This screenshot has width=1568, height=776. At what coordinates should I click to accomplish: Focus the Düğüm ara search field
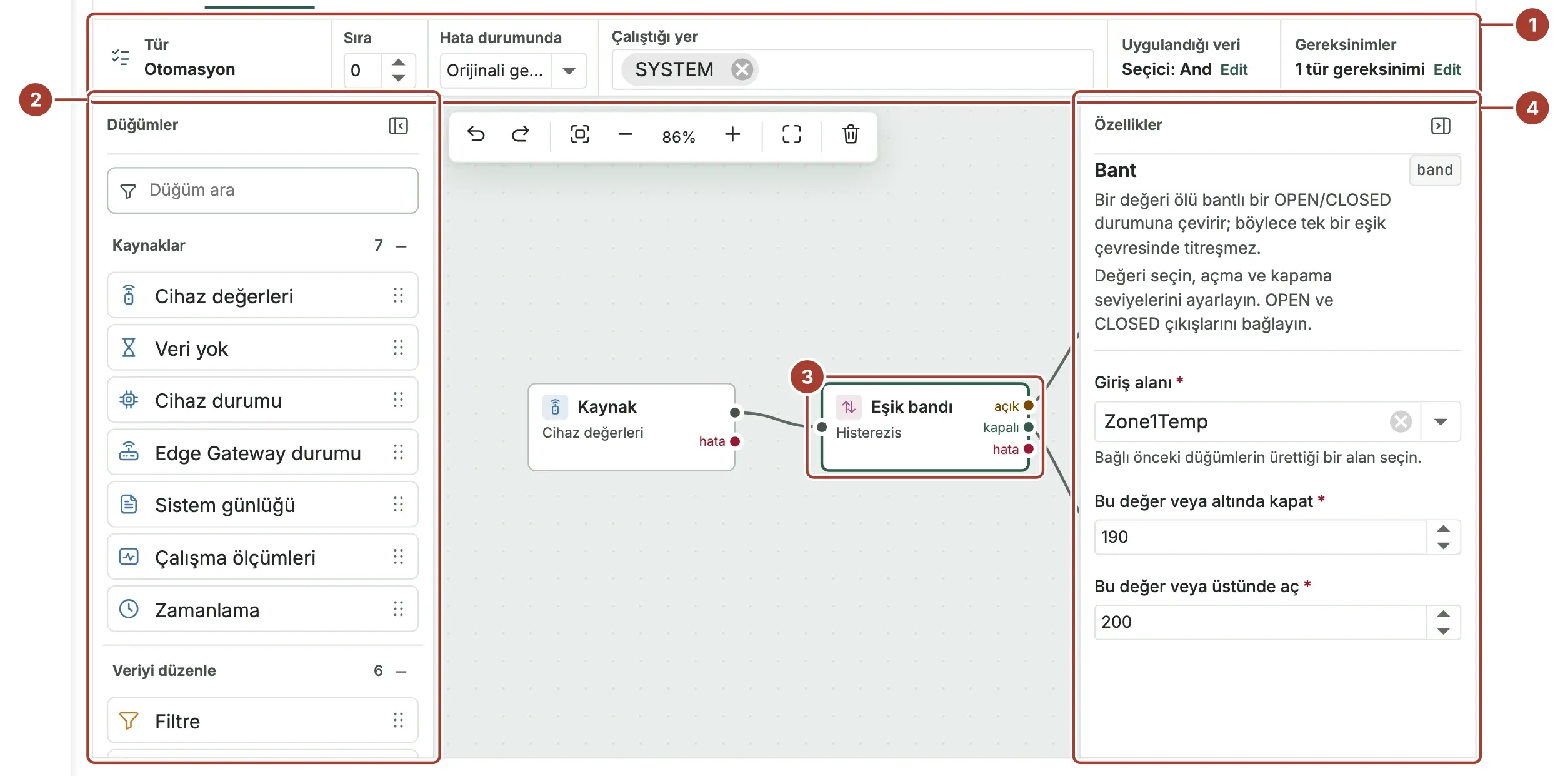pyautogui.click(x=262, y=190)
